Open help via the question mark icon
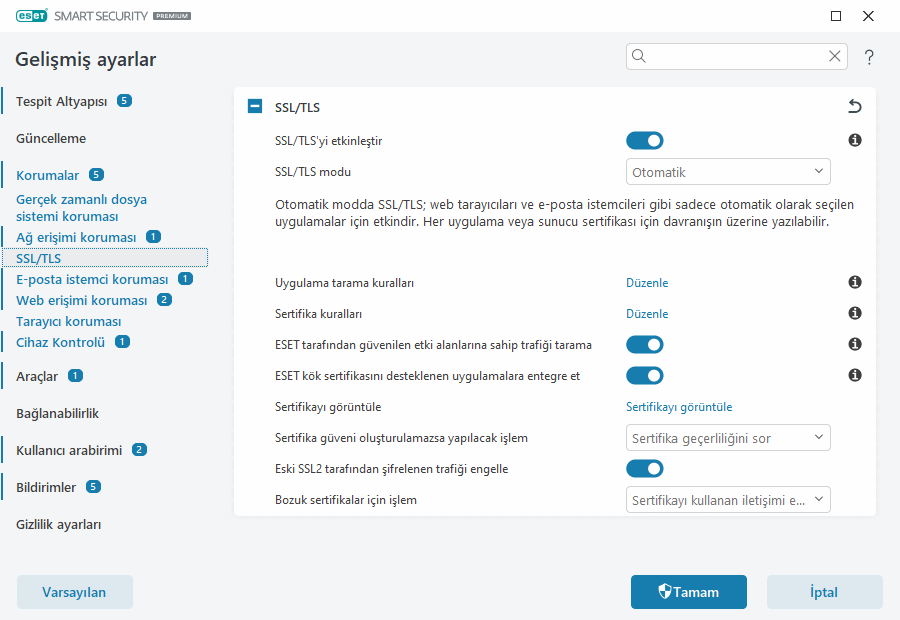The image size is (900, 620). [869, 57]
